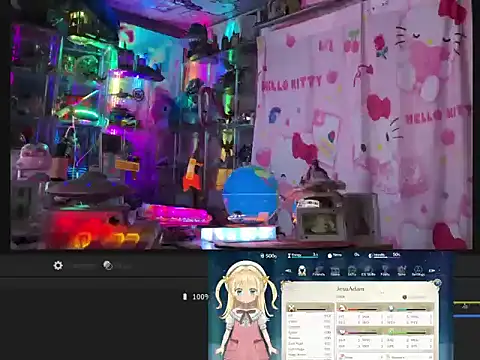Open the Skills tab in game menu

[352, 271]
